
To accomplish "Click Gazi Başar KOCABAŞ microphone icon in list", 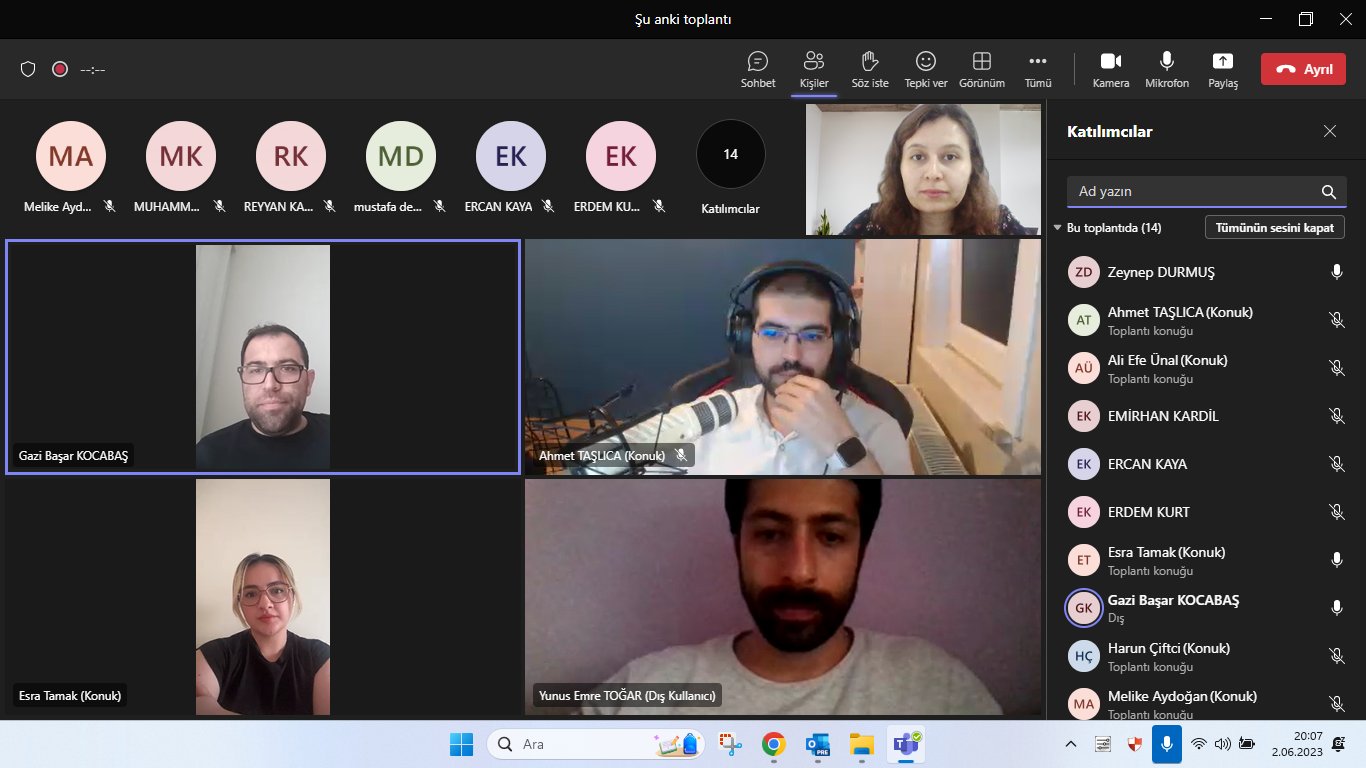I will point(1337,608).
